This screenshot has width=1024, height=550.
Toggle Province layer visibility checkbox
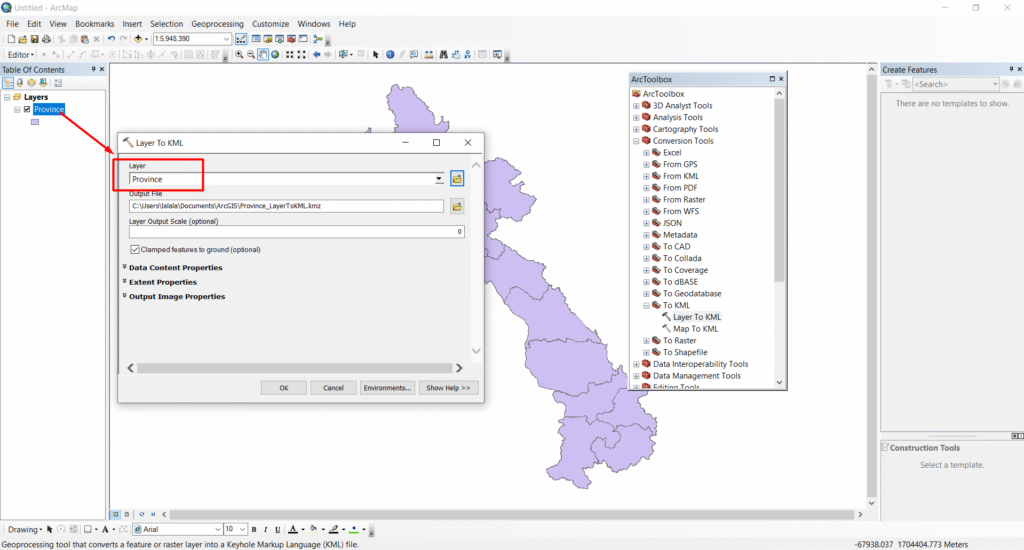27,109
